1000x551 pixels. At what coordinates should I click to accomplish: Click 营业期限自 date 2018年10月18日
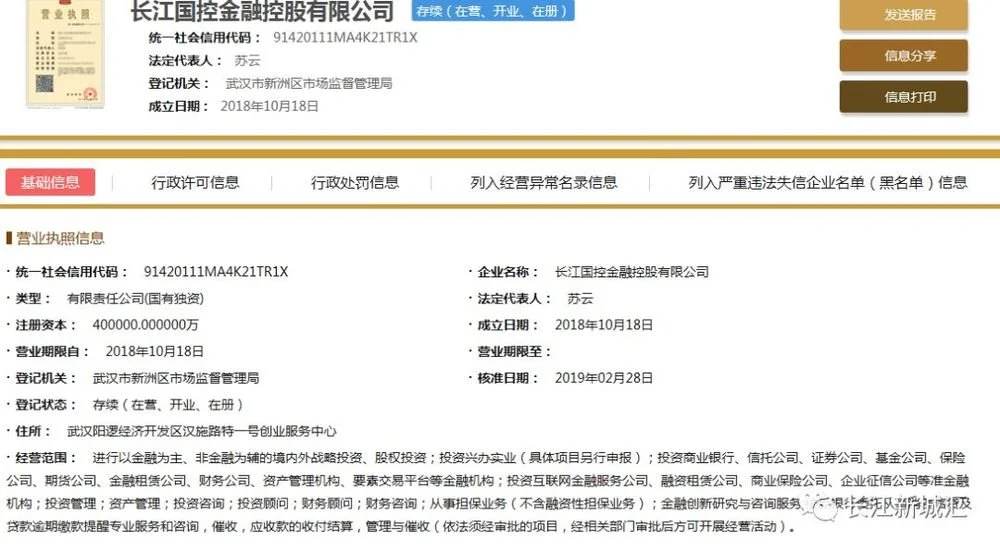pos(154,351)
